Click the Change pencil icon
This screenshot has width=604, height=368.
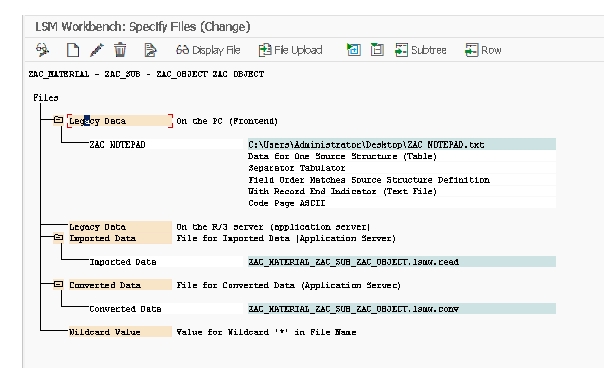(x=96, y=50)
